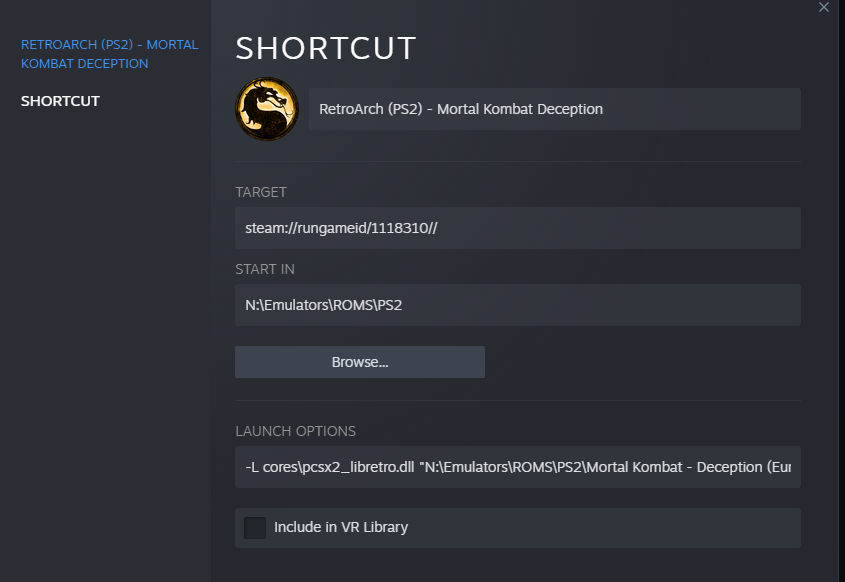This screenshot has width=845, height=582.
Task: Edit the Launch Options field
Action: tap(517, 467)
